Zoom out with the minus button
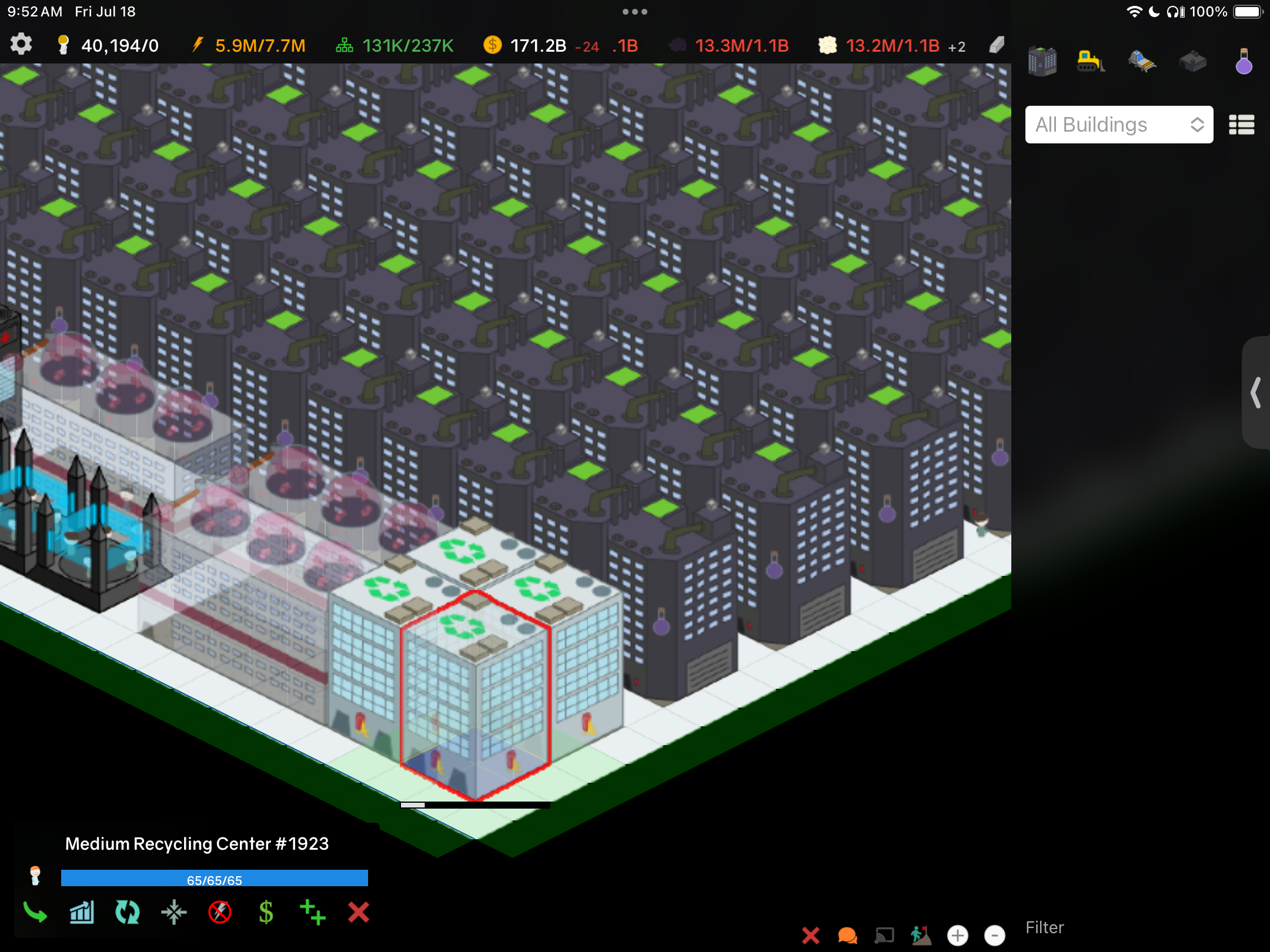 995,935
